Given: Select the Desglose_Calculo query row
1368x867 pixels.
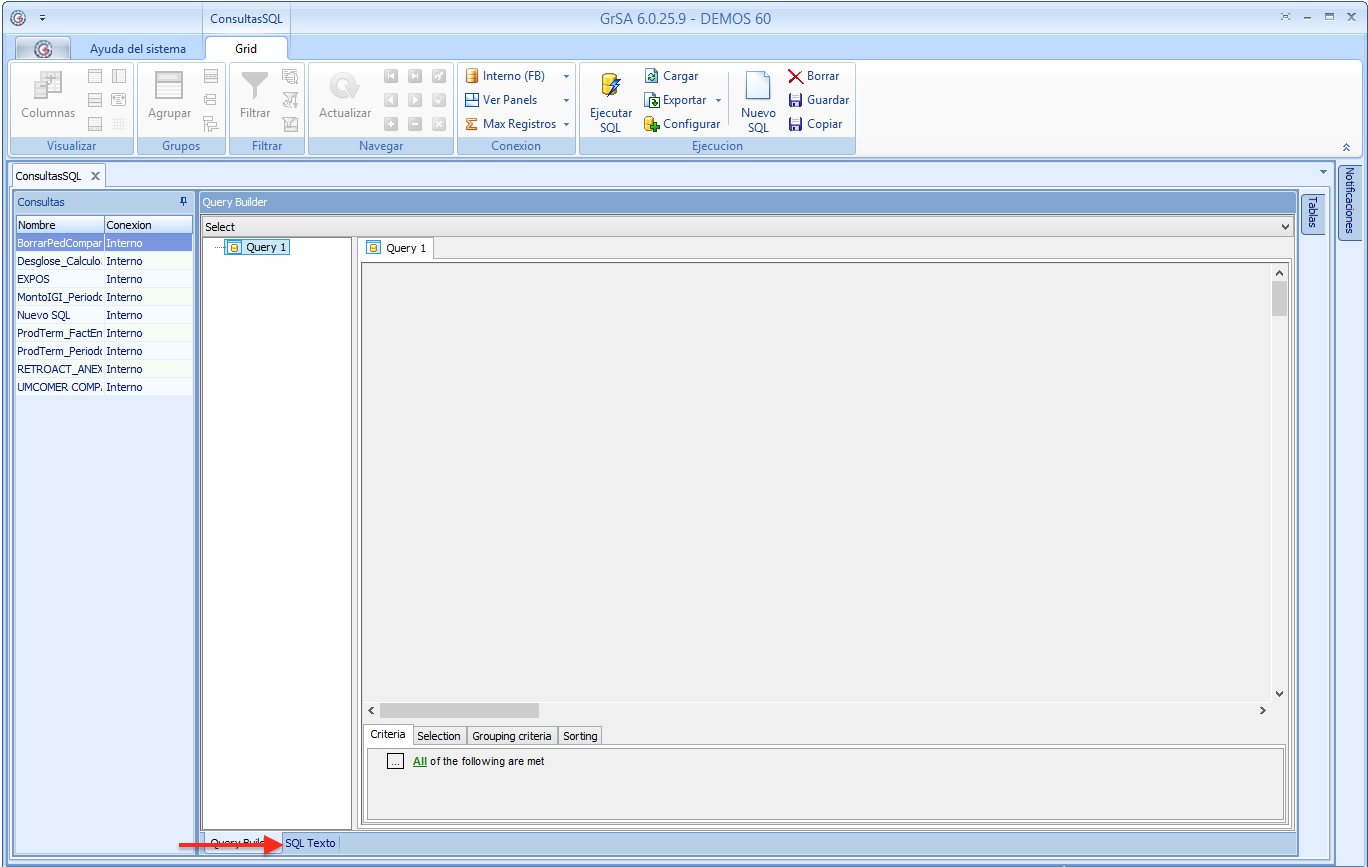Looking at the screenshot, I should point(104,261).
